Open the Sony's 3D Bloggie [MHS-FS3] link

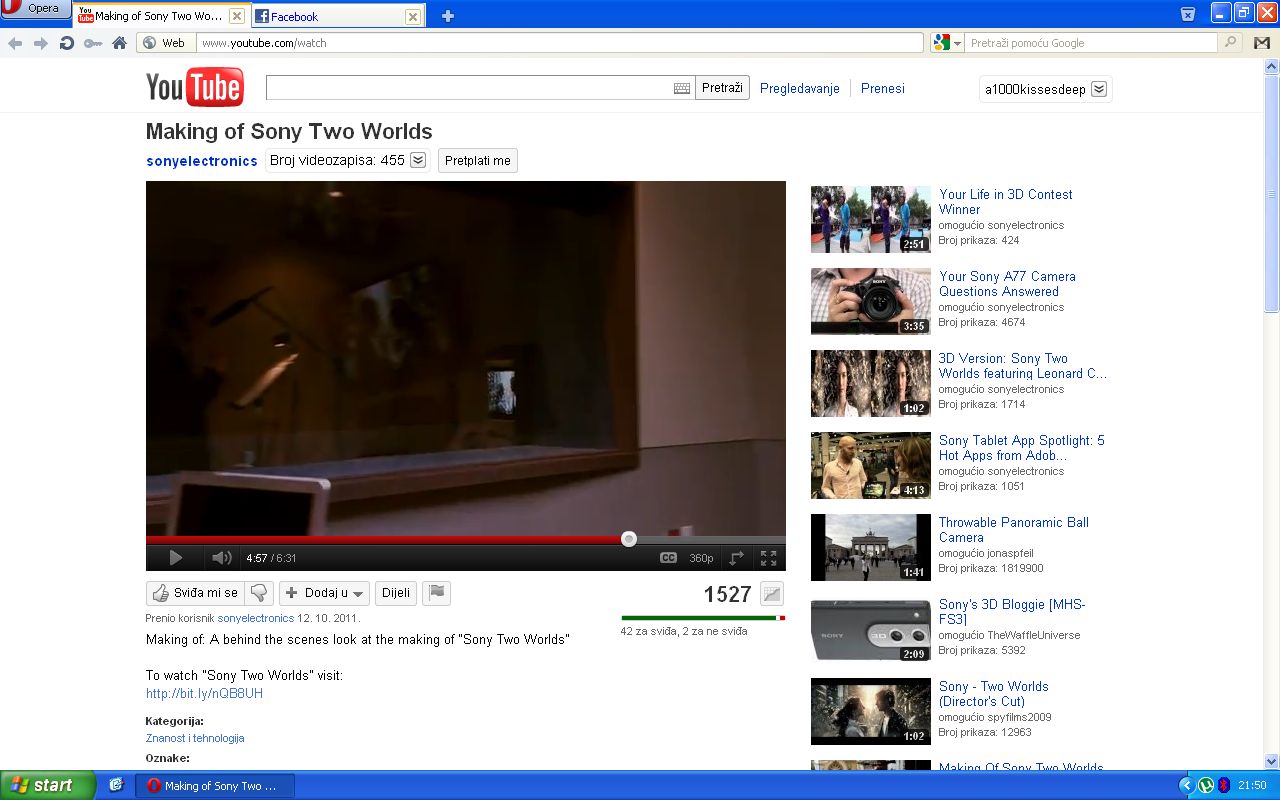pyautogui.click(x=1012, y=612)
